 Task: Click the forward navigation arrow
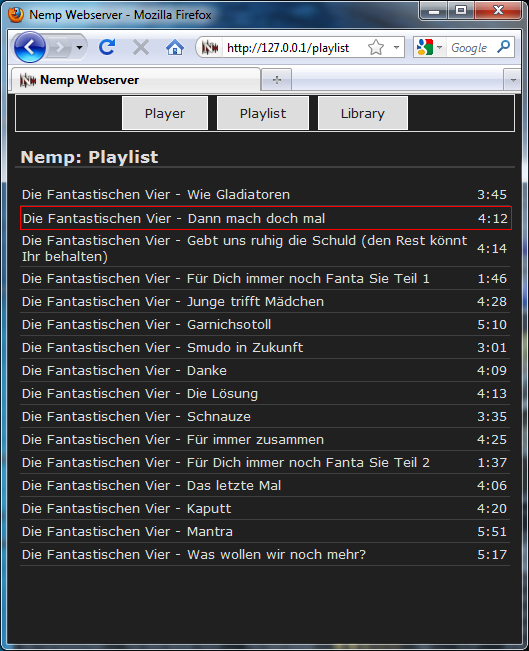(59, 48)
